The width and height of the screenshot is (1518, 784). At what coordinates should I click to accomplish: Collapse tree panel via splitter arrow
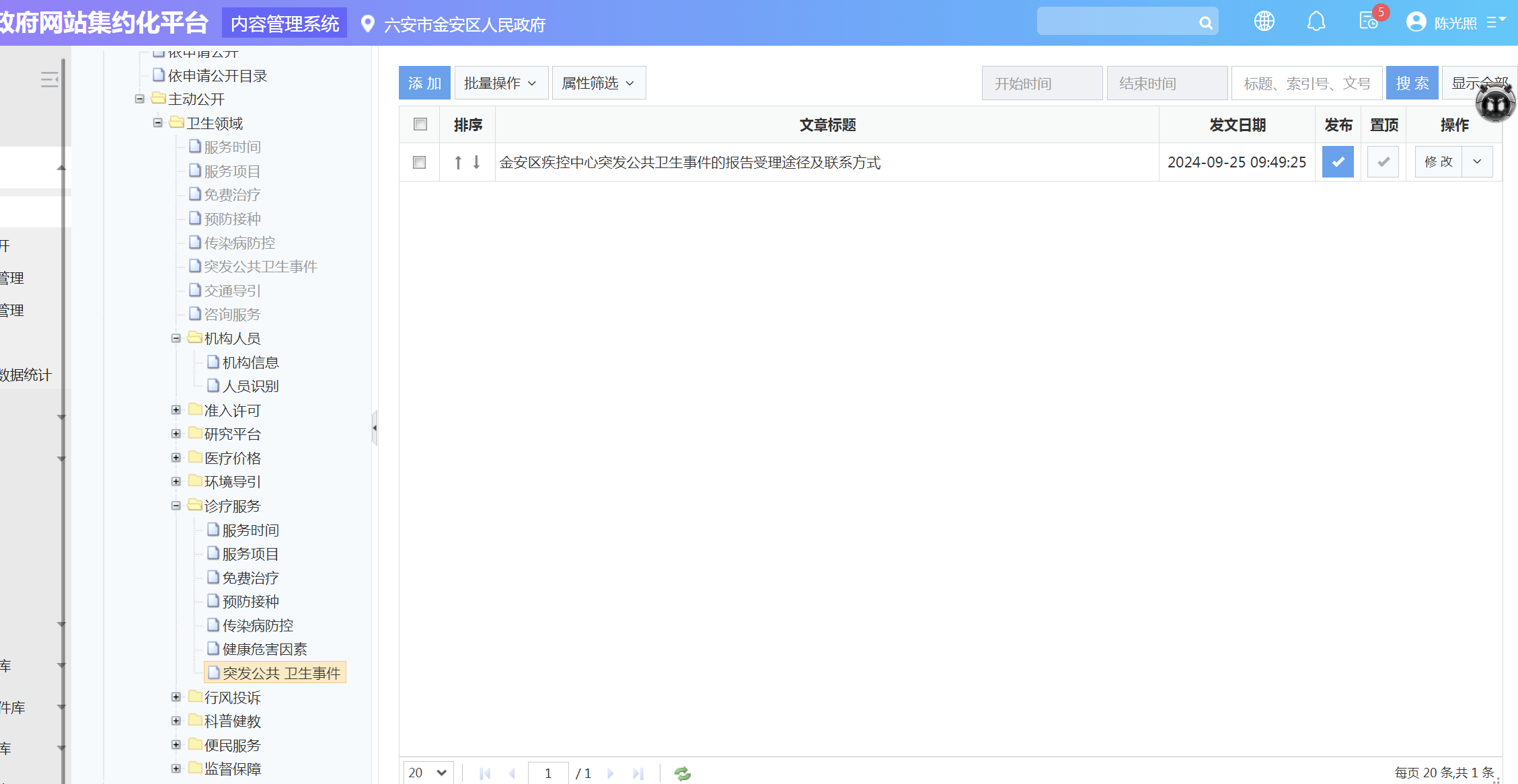point(374,428)
